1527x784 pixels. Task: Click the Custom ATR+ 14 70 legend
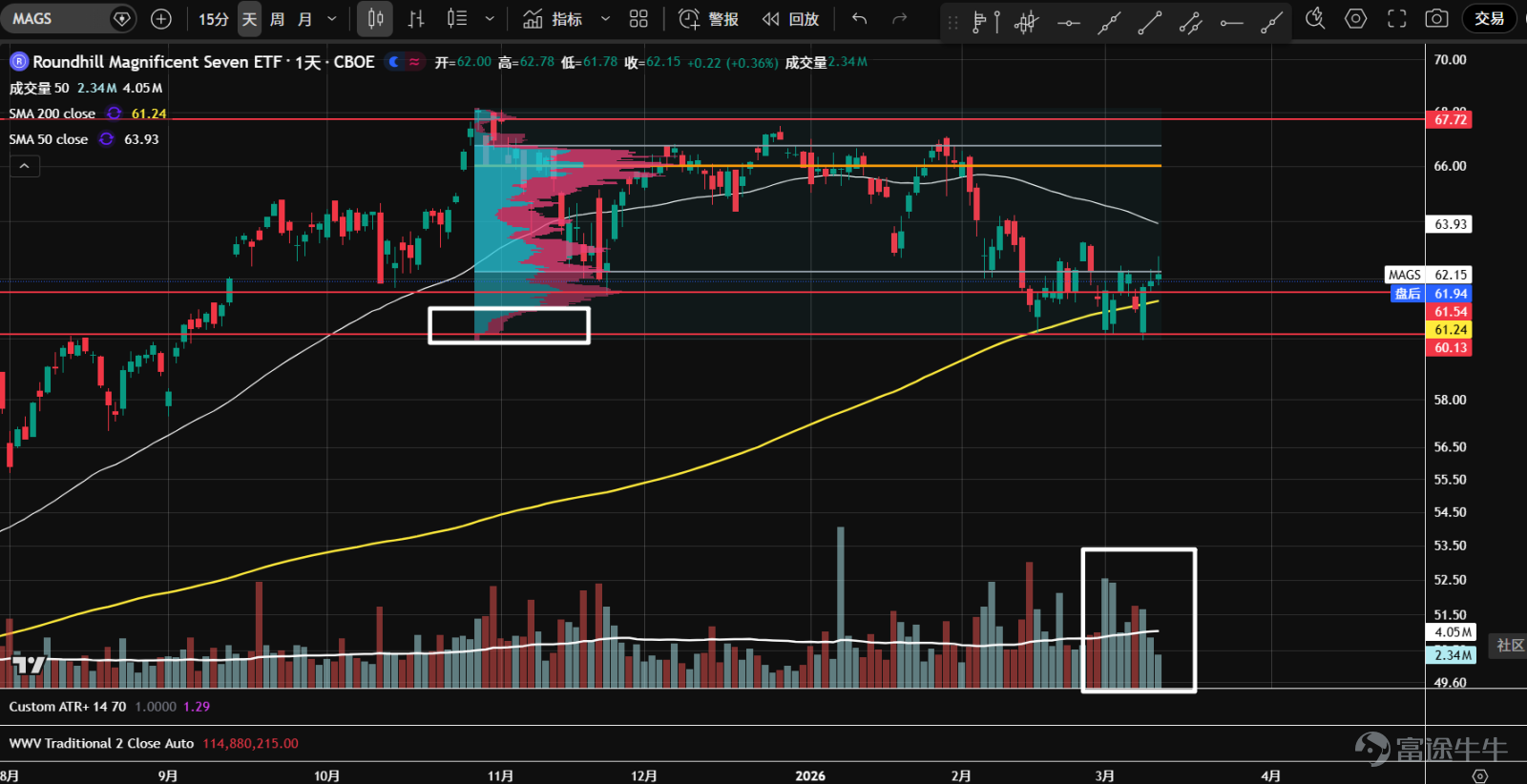pos(68,707)
